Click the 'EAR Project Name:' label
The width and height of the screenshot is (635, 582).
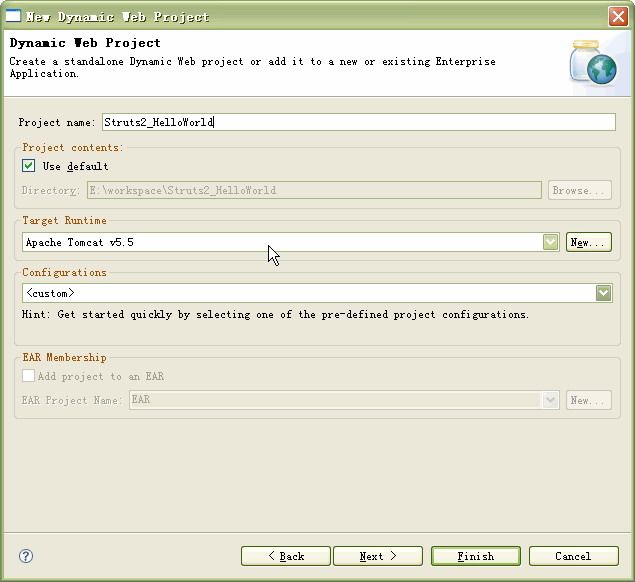click(72, 401)
